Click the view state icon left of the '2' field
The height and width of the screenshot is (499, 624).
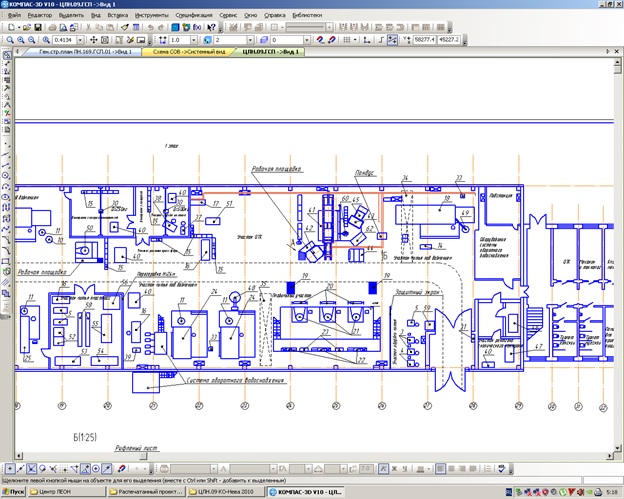point(207,40)
